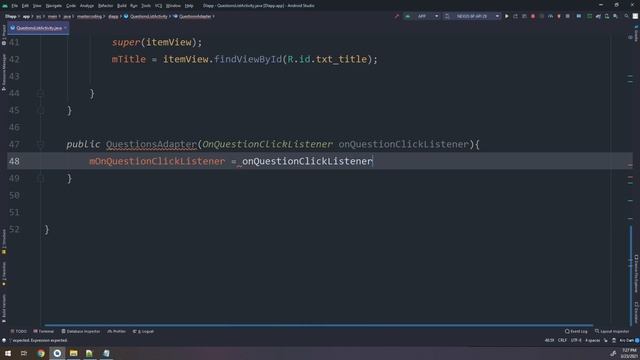Open the run configuration 'app' dropdown
Viewport: 640px width, 360px height.
422,16
